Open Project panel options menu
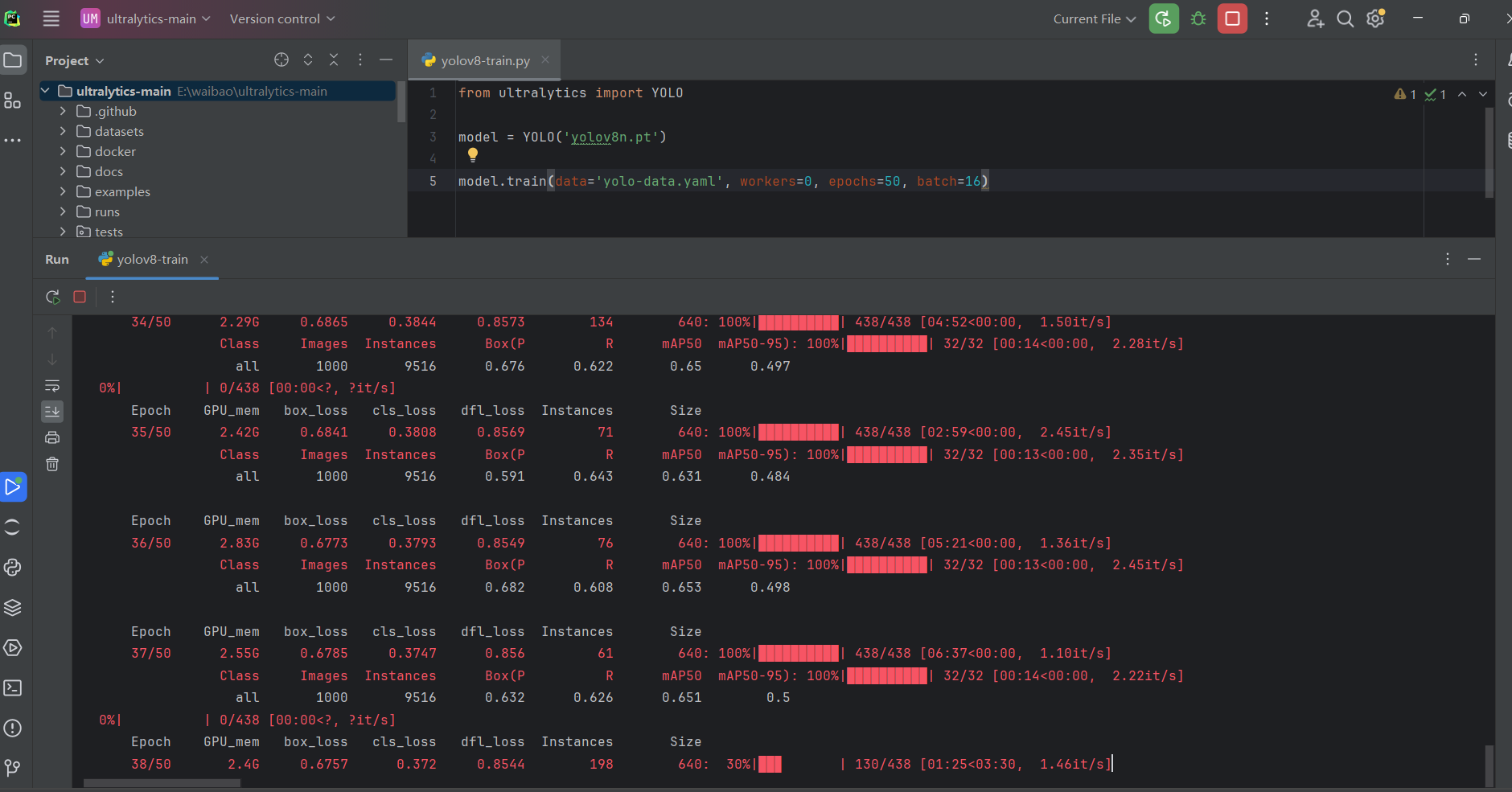Image resolution: width=1512 pixels, height=792 pixels. [360, 60]
